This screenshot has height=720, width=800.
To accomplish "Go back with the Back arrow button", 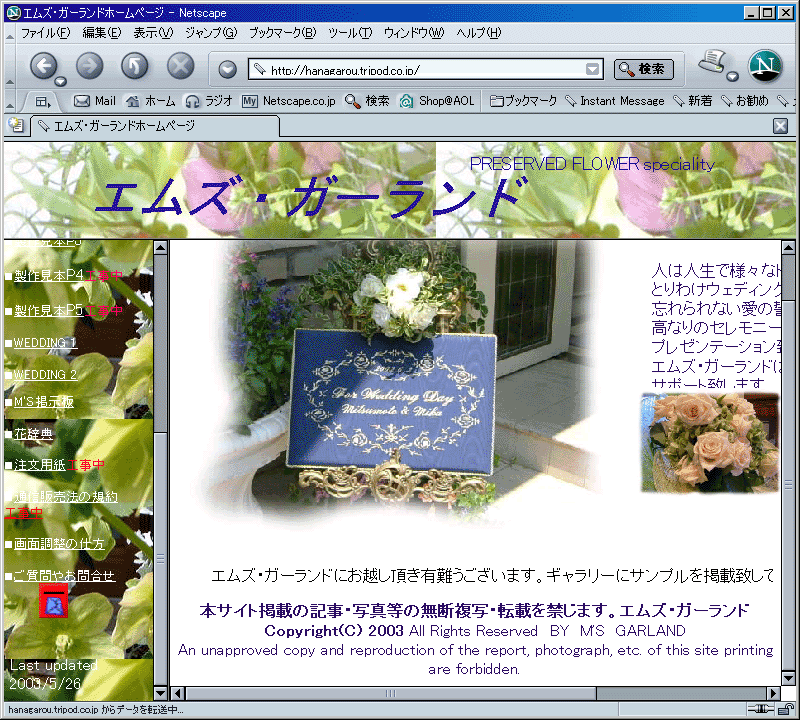I will 44,66.
